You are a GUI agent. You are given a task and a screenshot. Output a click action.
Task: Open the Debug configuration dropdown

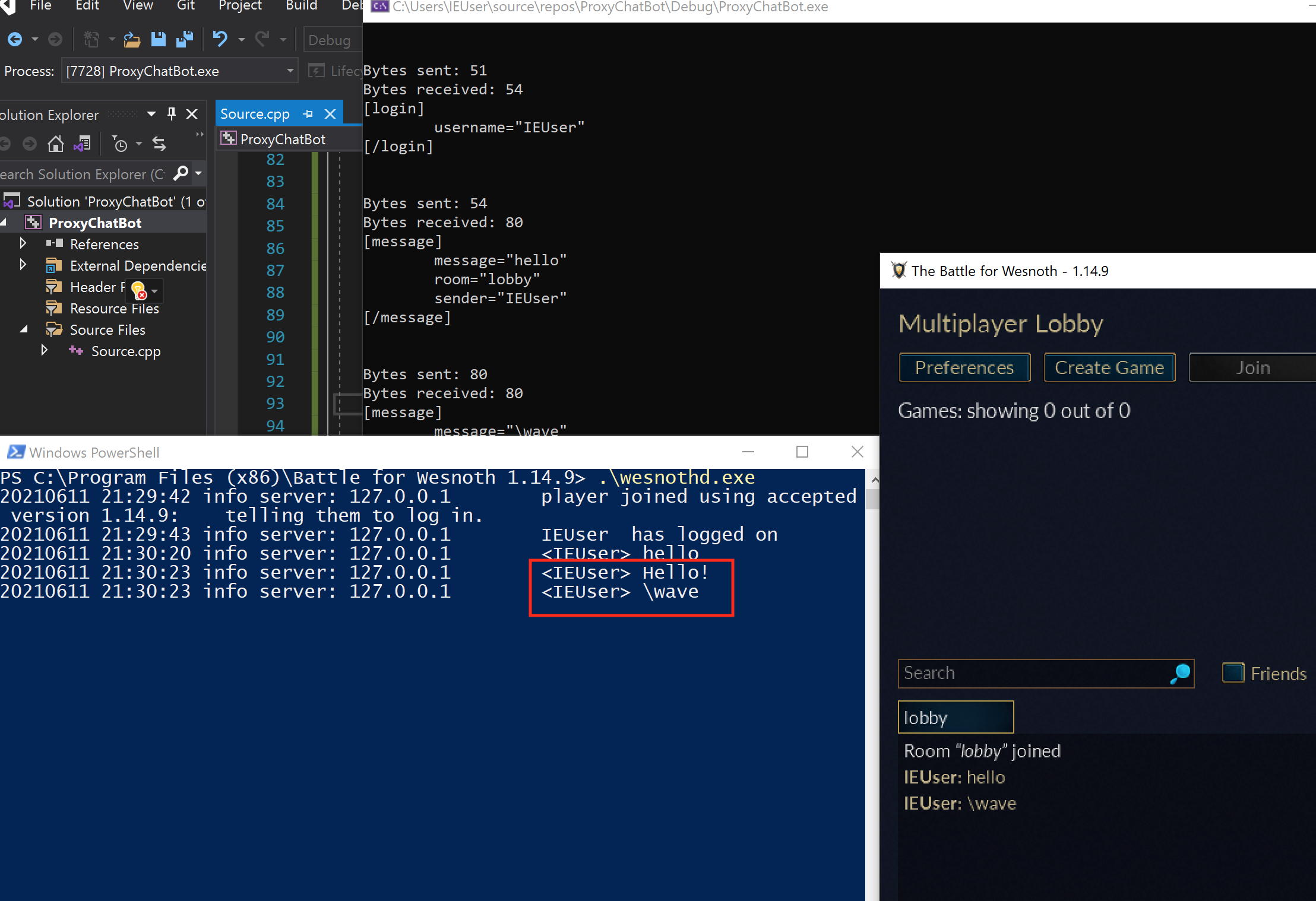click(x=331, y=40)
